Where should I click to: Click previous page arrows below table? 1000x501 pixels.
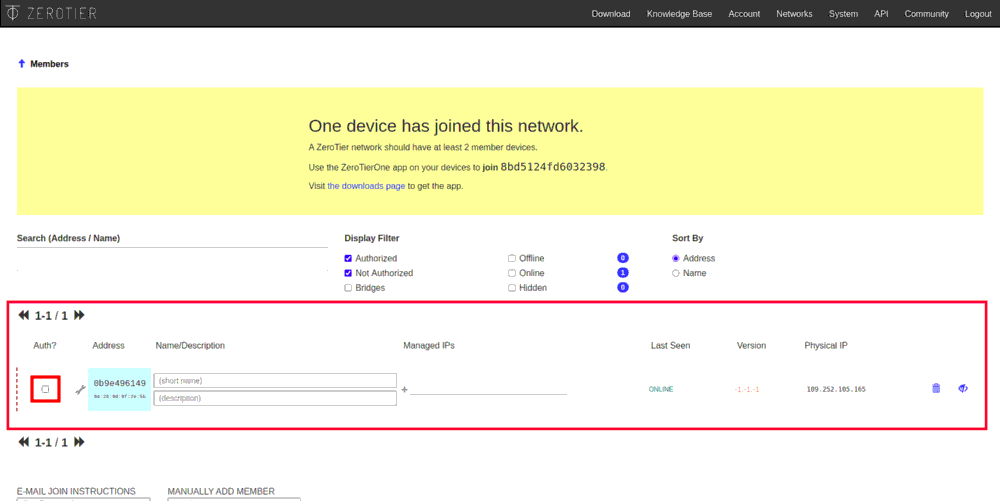(x=24, y=442)
